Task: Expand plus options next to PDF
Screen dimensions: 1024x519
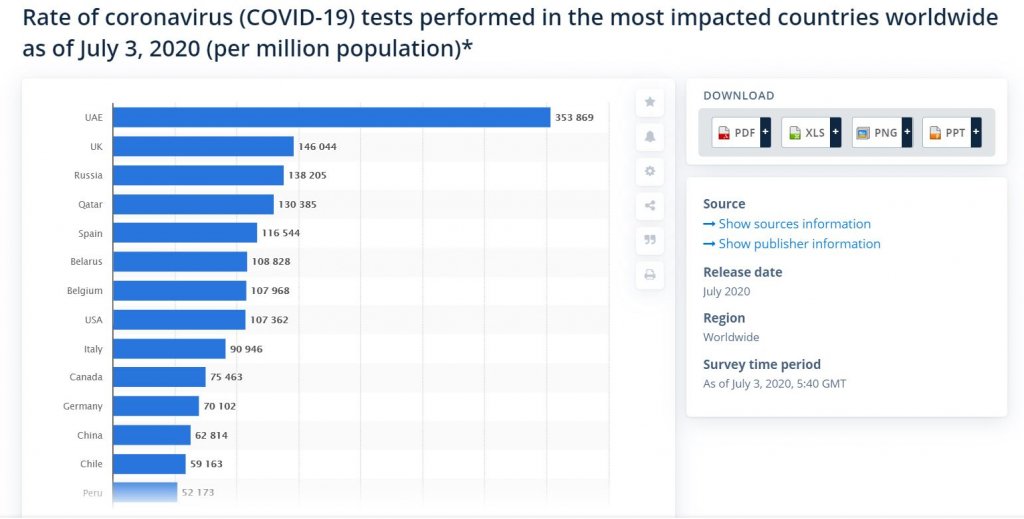Action: coord(765,132)
